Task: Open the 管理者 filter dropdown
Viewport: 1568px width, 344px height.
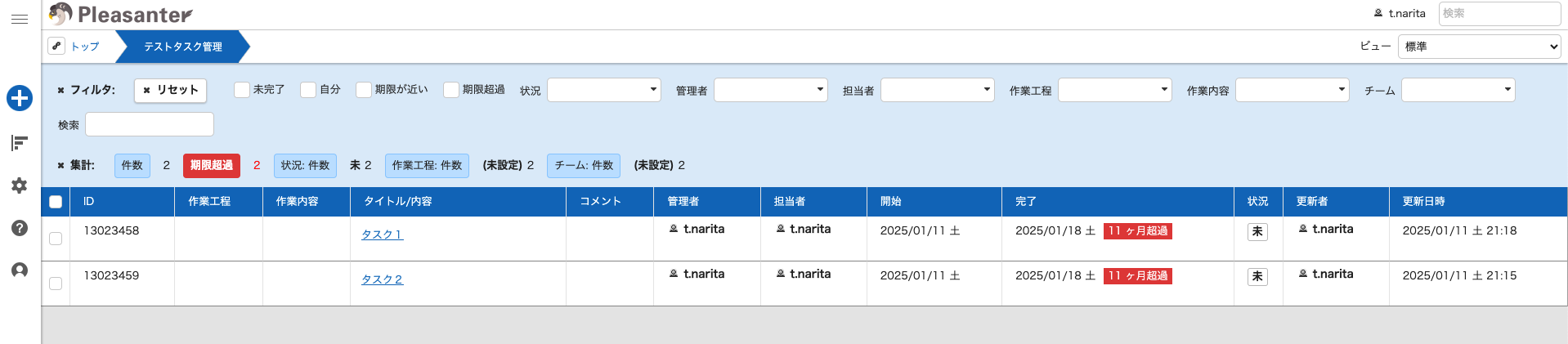Action: [771, 90]
